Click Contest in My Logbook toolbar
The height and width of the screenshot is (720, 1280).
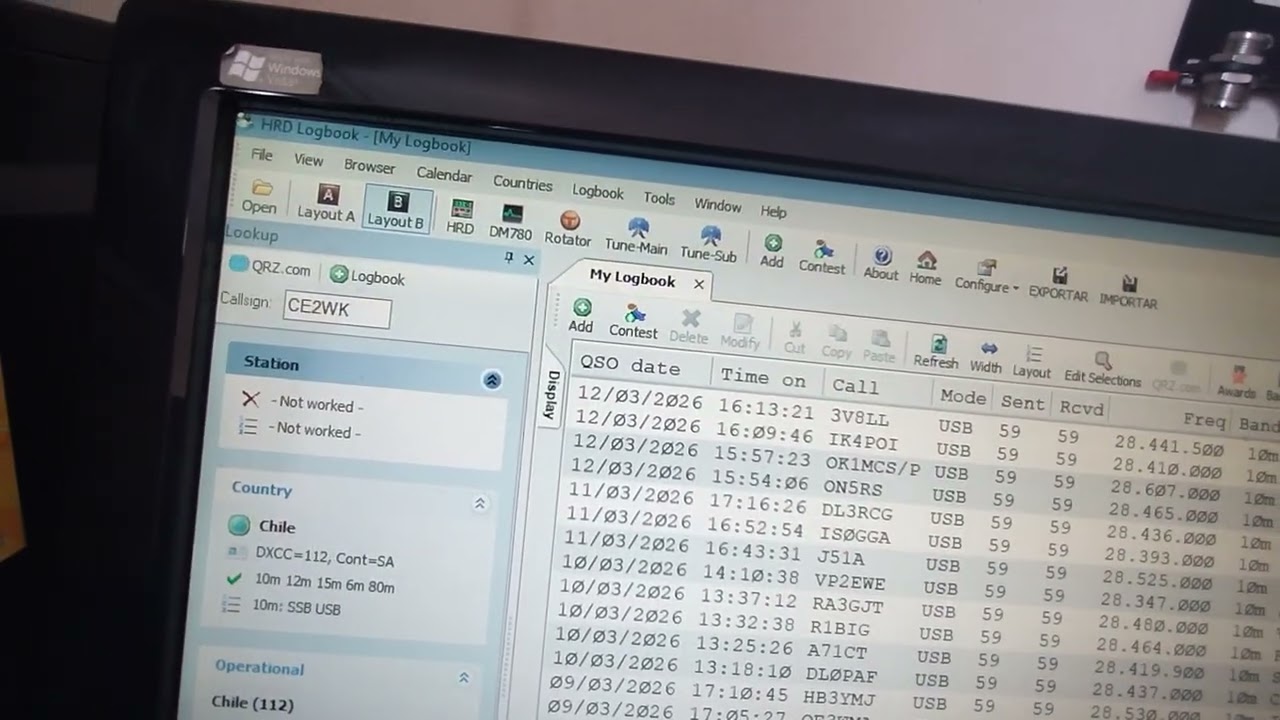633,322
